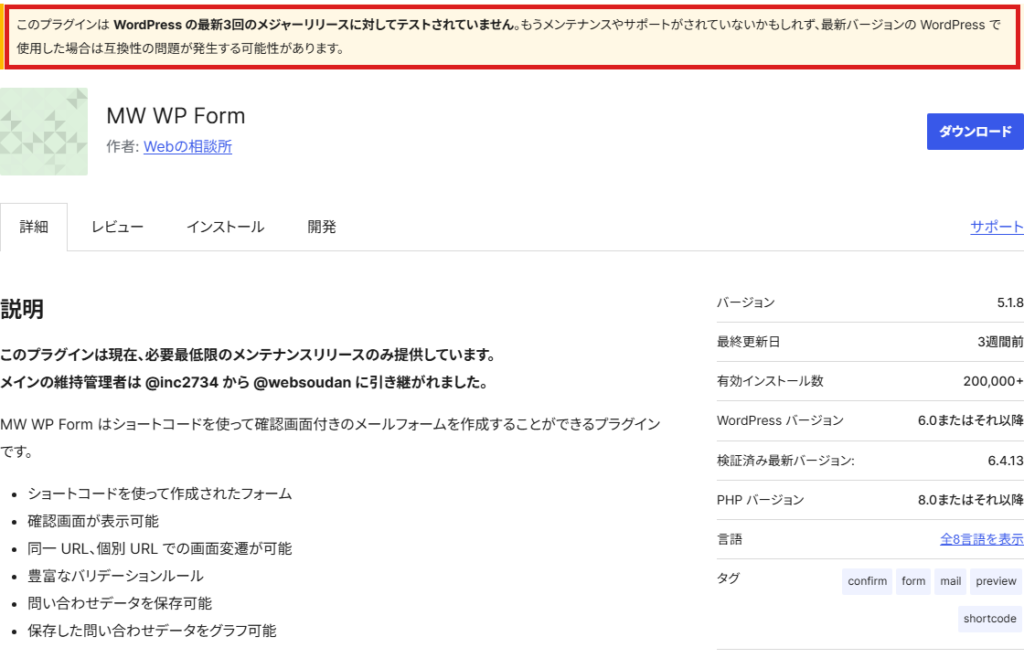Click the タグ label
Image resolution: width=1024 pixels, height=658 pixels.
tap(728, 578)
